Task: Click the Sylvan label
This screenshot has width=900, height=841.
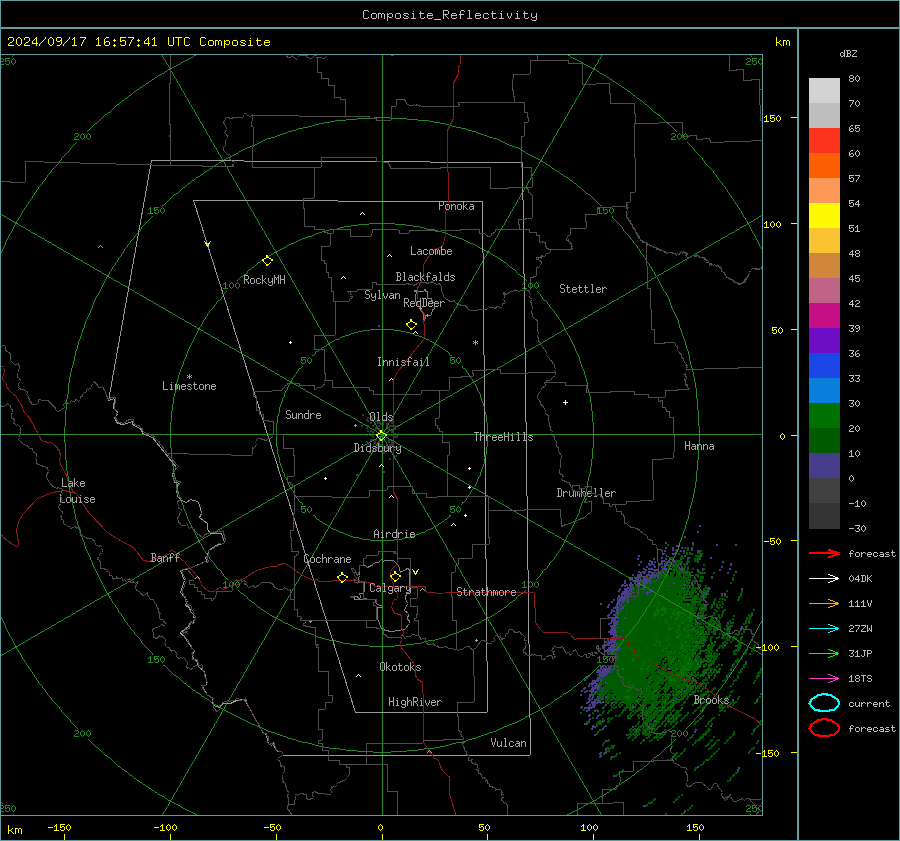Action: pyautogui.click(x=382, y=295)
